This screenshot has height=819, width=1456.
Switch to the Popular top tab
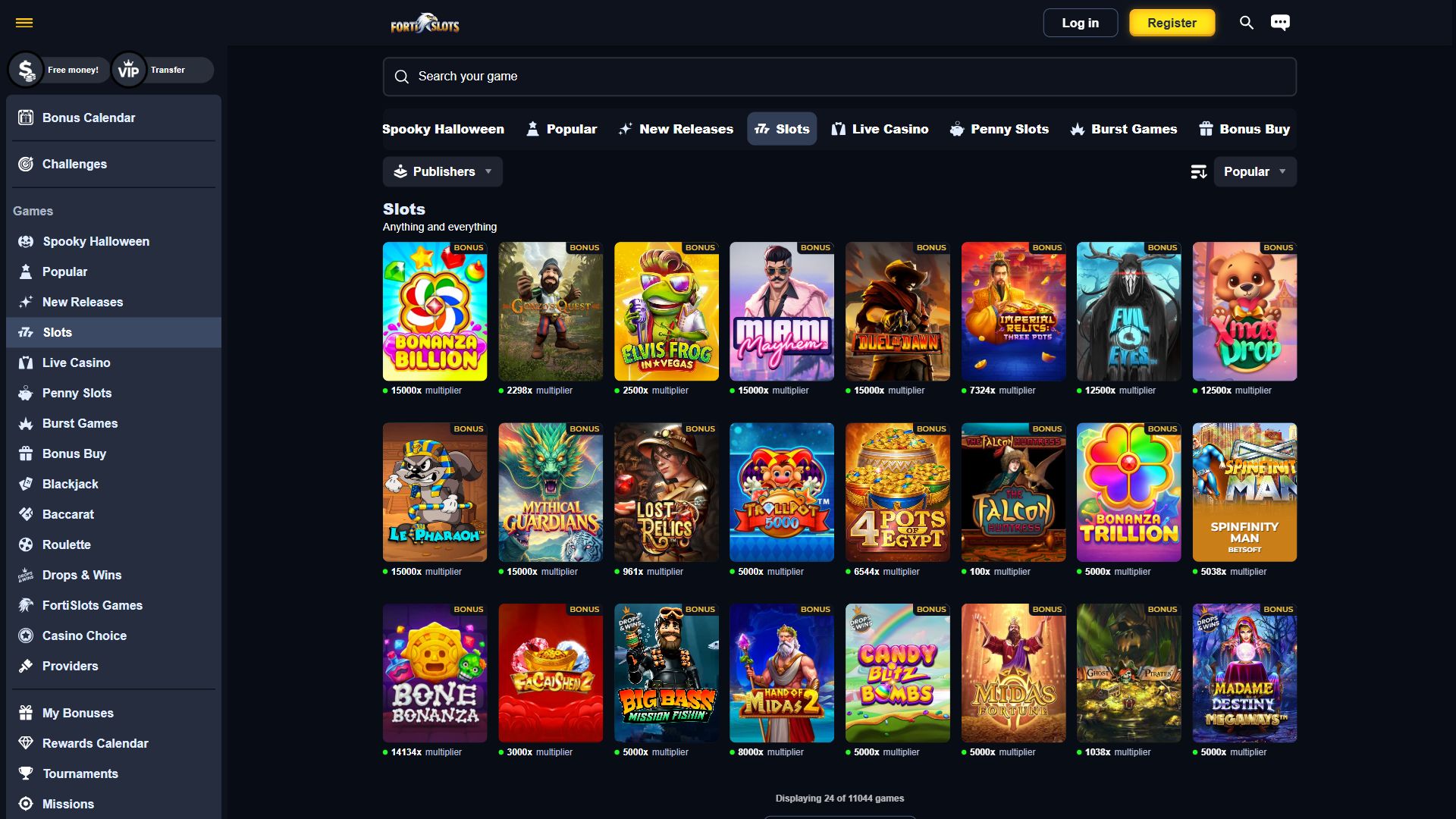pyautogui.click(x=561, y=129)
